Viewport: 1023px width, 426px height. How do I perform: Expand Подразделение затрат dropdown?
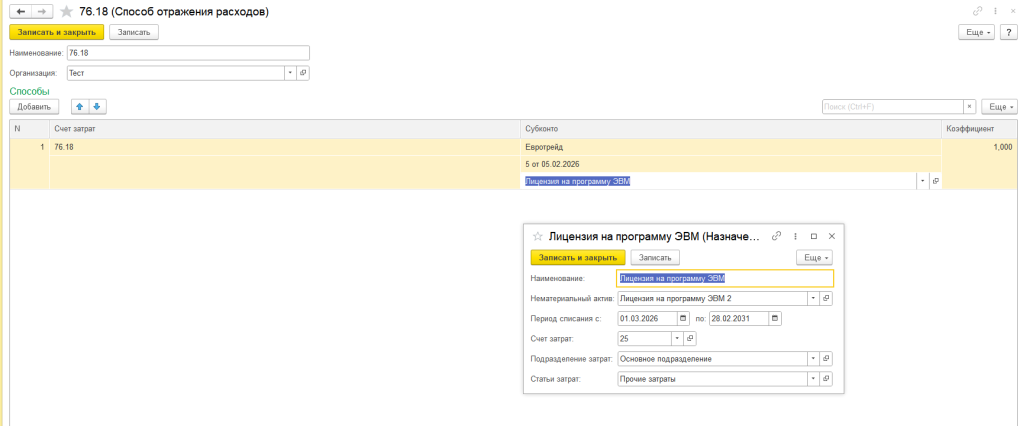(x=814, y=359)
